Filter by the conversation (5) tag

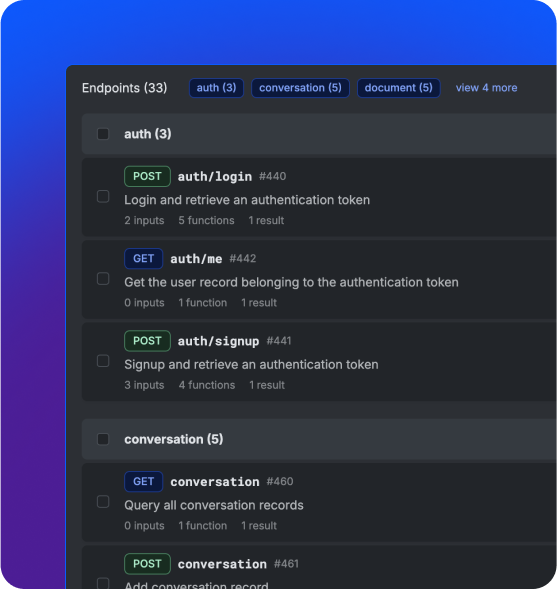pos(300,88)
